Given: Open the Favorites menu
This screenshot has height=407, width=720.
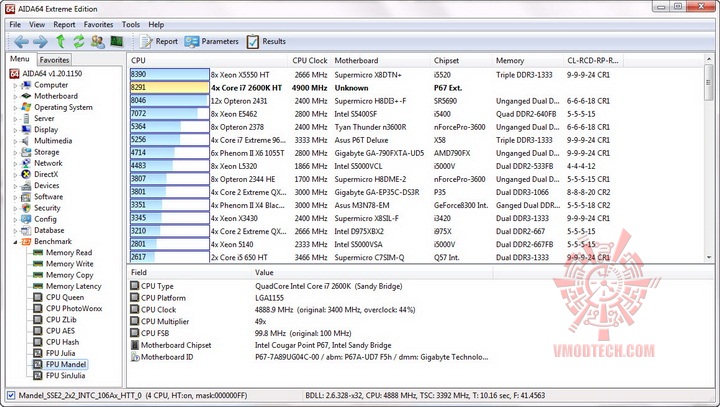Looking at the screenshot, I should 98,24.
